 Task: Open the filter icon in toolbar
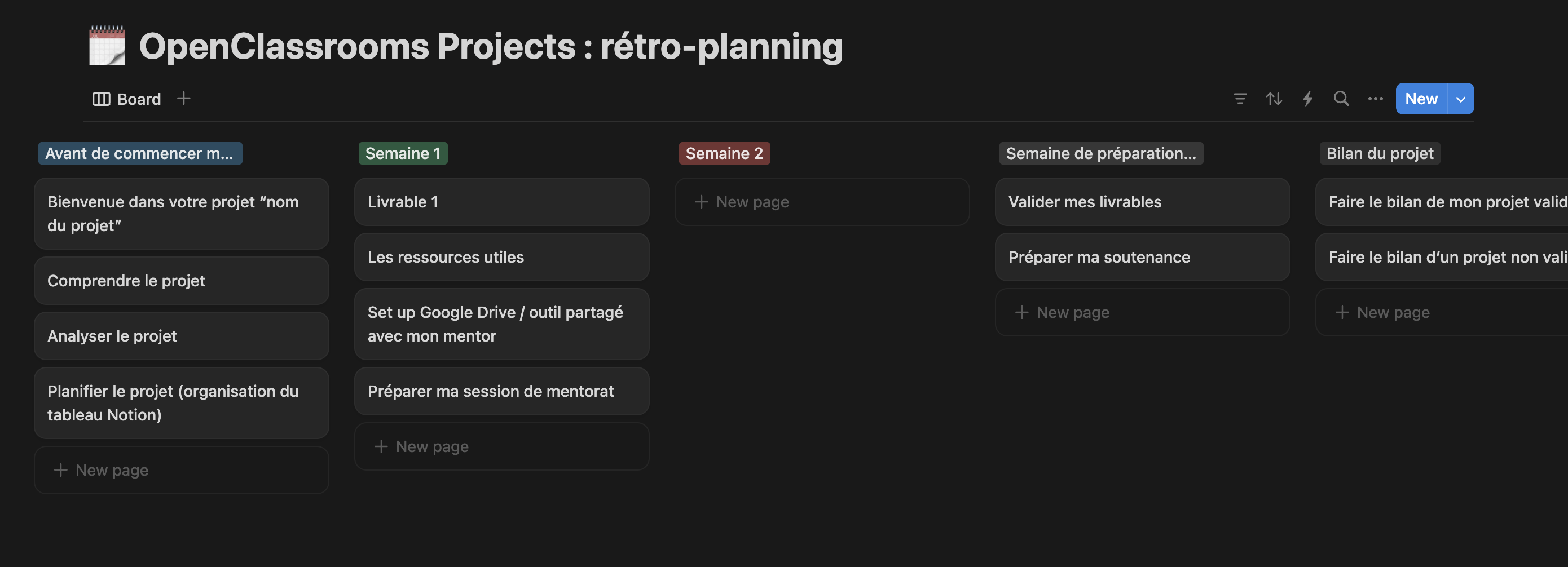pyautogui.click(x=1240, y=99)
